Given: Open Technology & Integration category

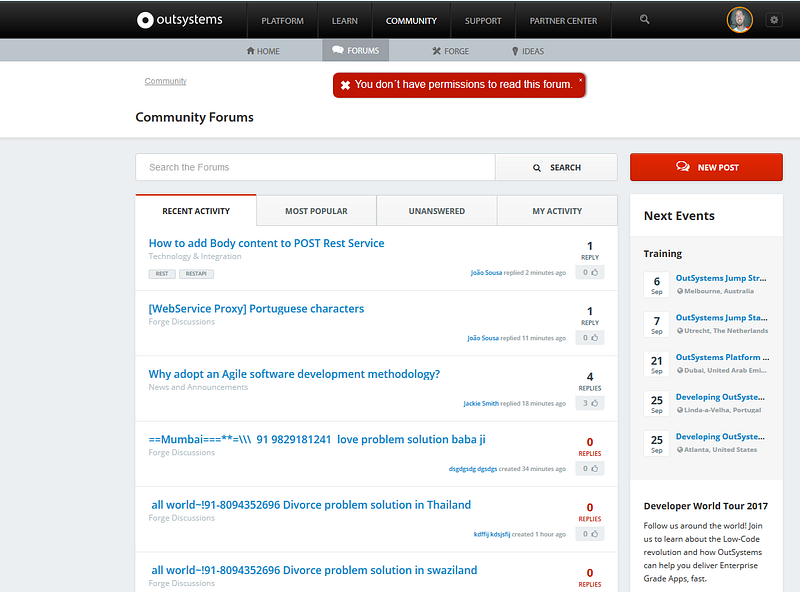Looking at the screenshot, I should pos(195,256).
